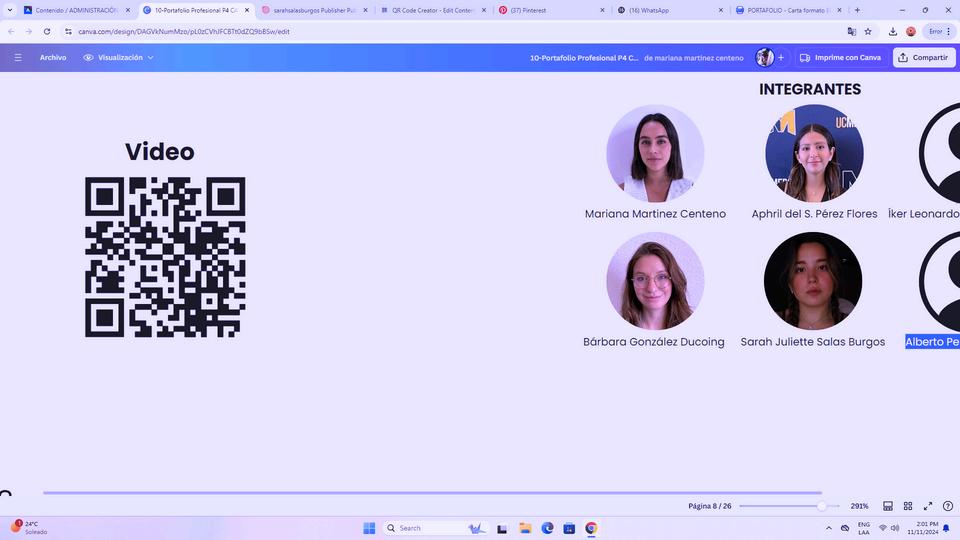Image resolution: width=960 pixels, height=540 pixels.
Task: Open browser downloads
Action: click(893, 31)
